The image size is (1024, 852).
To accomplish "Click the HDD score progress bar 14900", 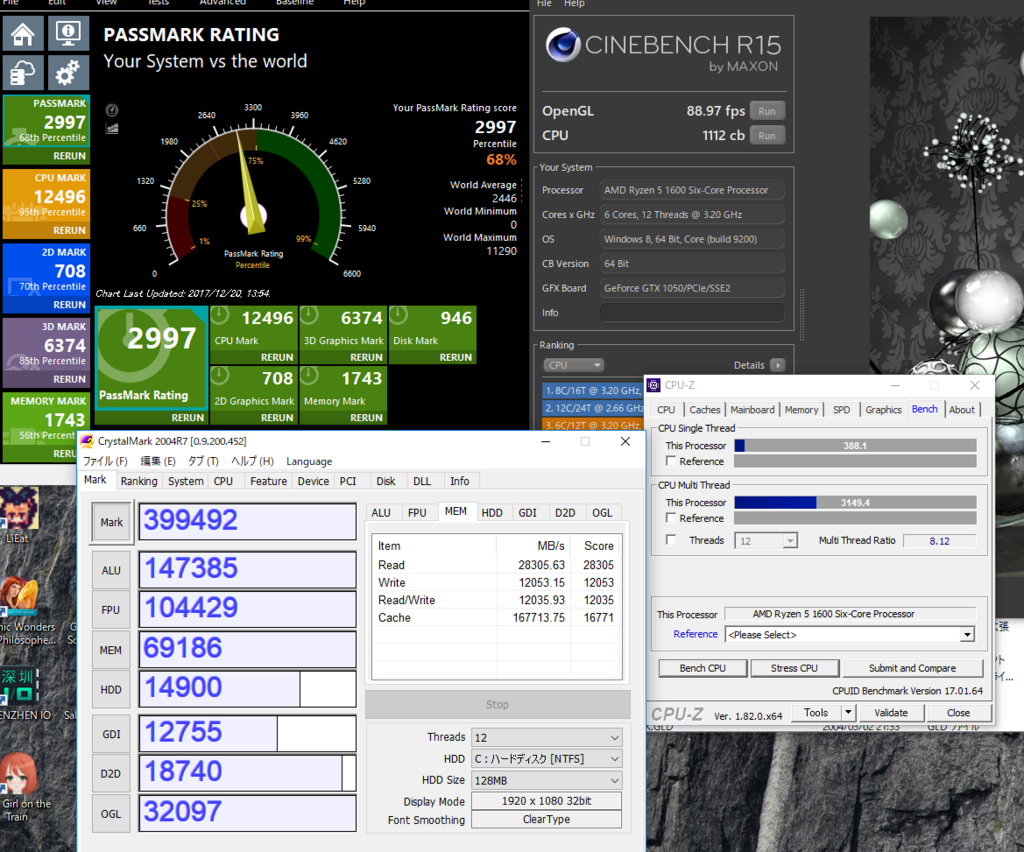I will point(248,689).
